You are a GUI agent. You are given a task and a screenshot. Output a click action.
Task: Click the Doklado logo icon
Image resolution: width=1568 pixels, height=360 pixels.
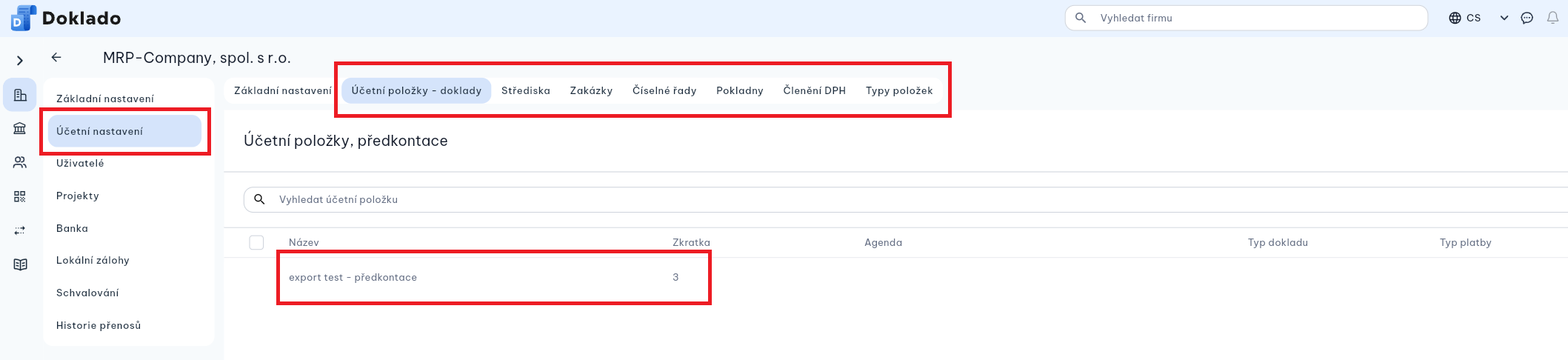tap(24, 18)
